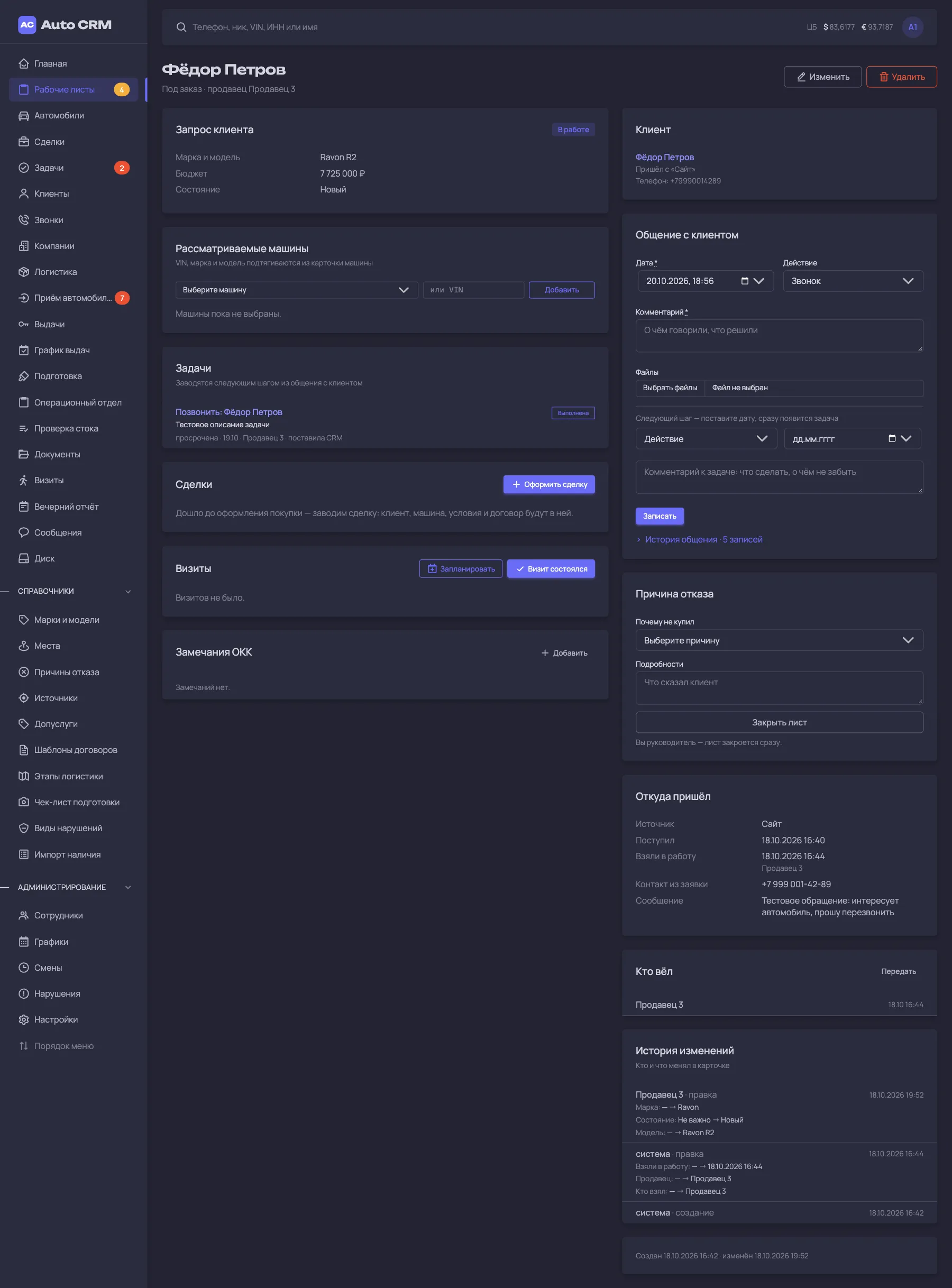The height and width of the screenshot is (1288, 952).
Task: Click the Диск drive icon
Action: 24,558
